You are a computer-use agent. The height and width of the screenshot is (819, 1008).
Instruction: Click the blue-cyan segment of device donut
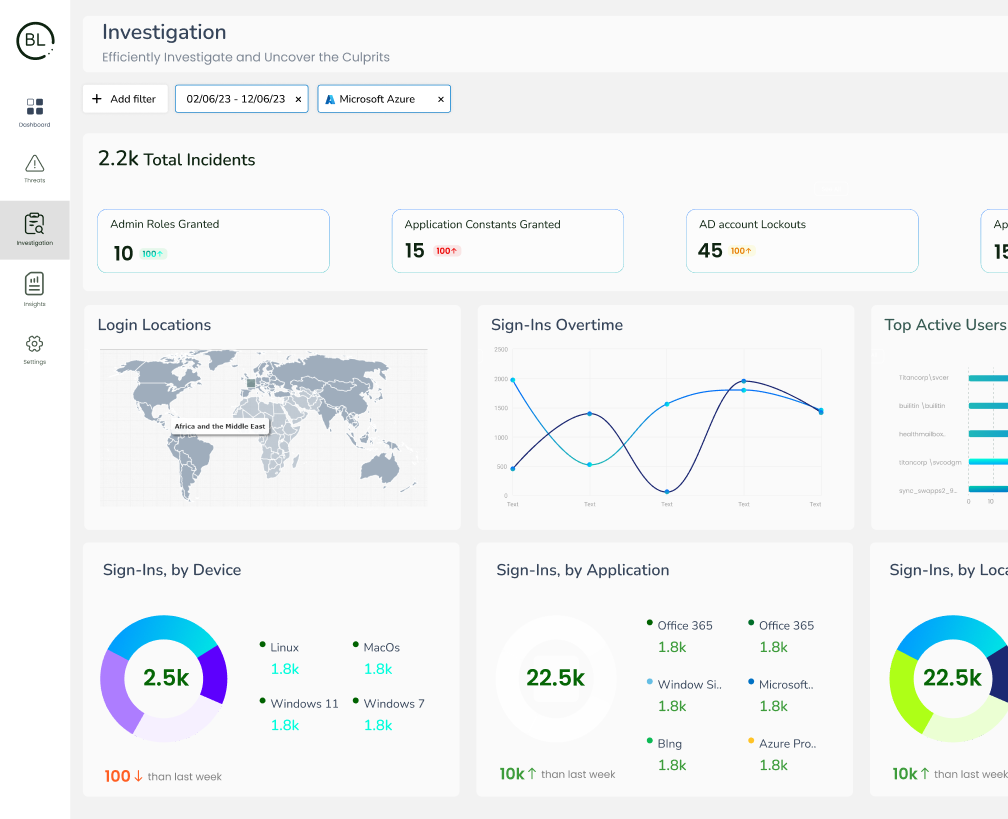tap(161, 628)
